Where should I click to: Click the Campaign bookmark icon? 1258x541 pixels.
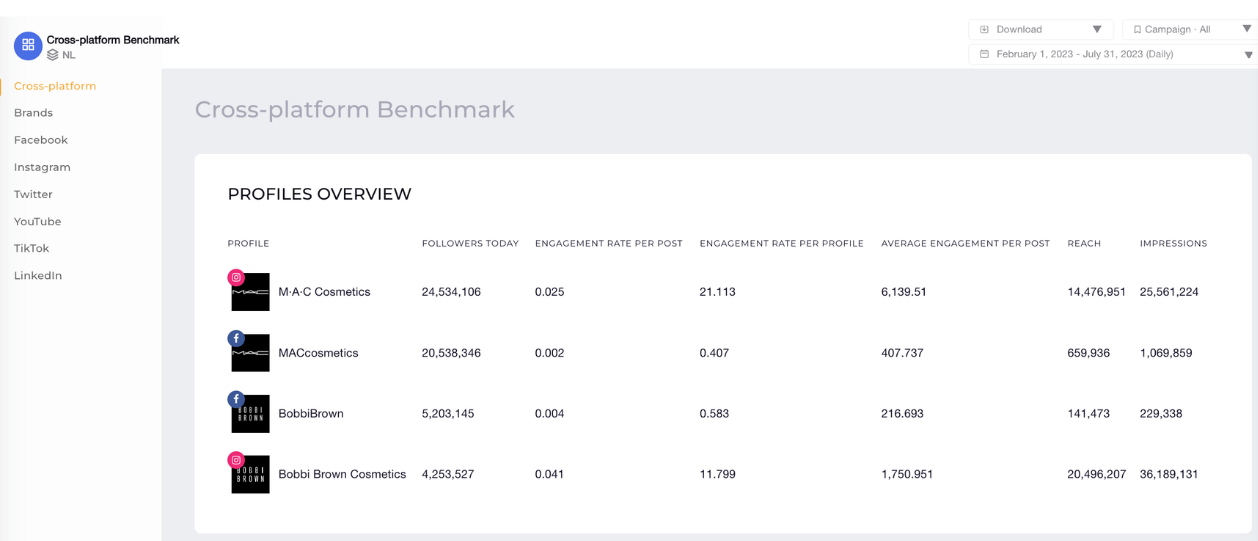(x=1137, y=30)
